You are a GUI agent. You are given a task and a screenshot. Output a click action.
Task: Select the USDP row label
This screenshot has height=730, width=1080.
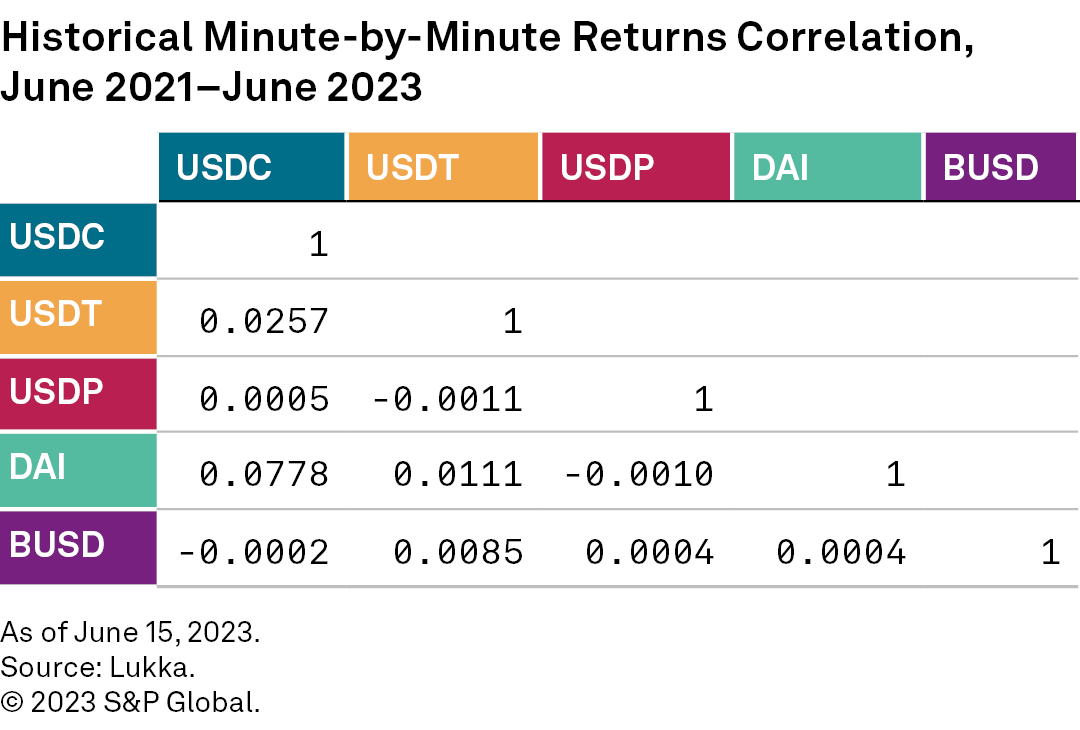(x=78, y=394)
